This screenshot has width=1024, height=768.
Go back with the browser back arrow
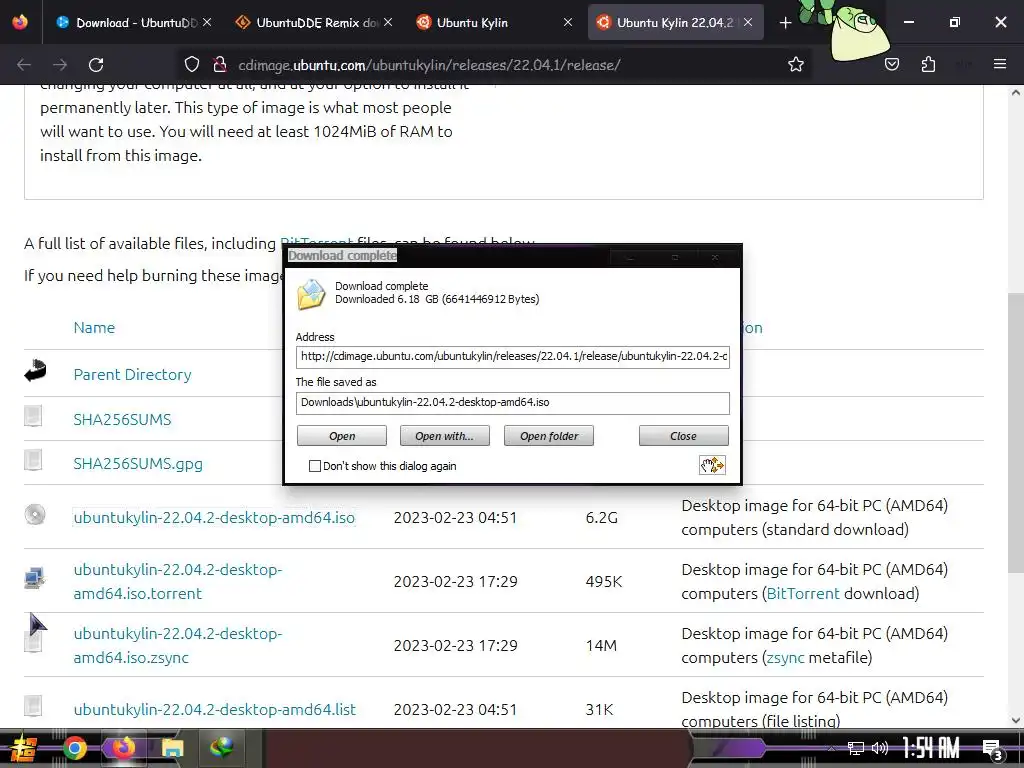click(24, 65)
